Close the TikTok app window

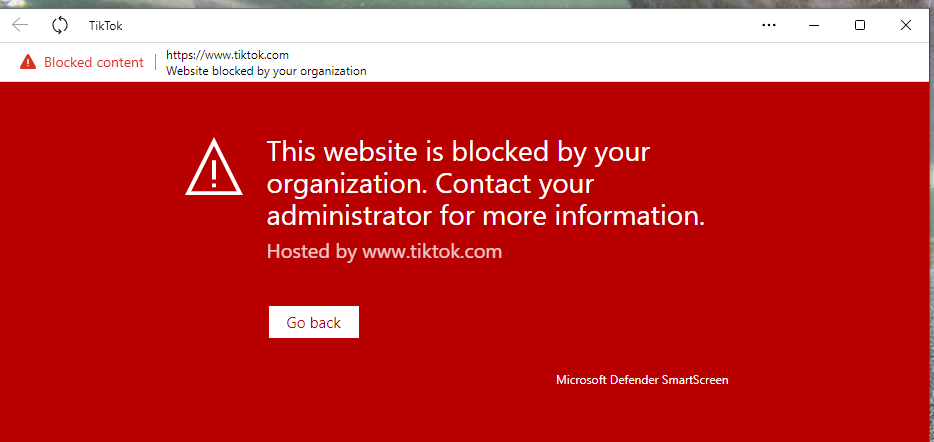click(x=906, y=25)
